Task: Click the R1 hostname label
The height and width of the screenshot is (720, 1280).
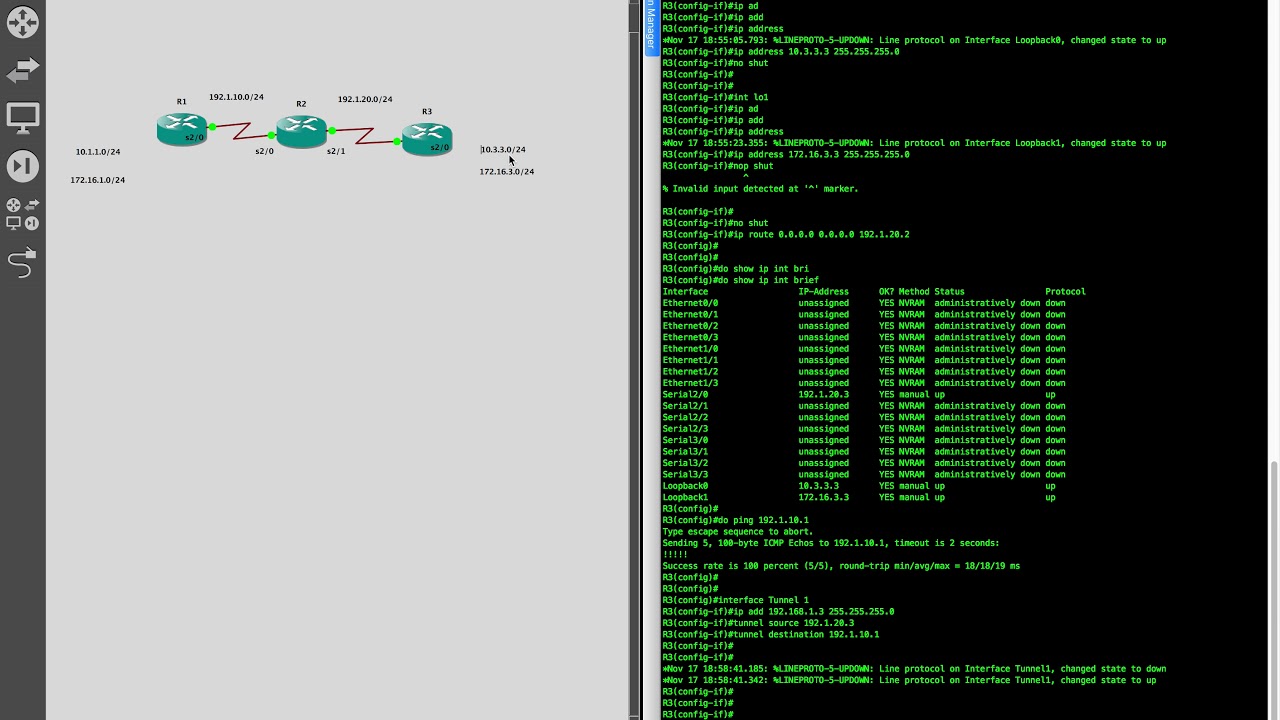Action: pyautogui.click(x=181, y=101)
